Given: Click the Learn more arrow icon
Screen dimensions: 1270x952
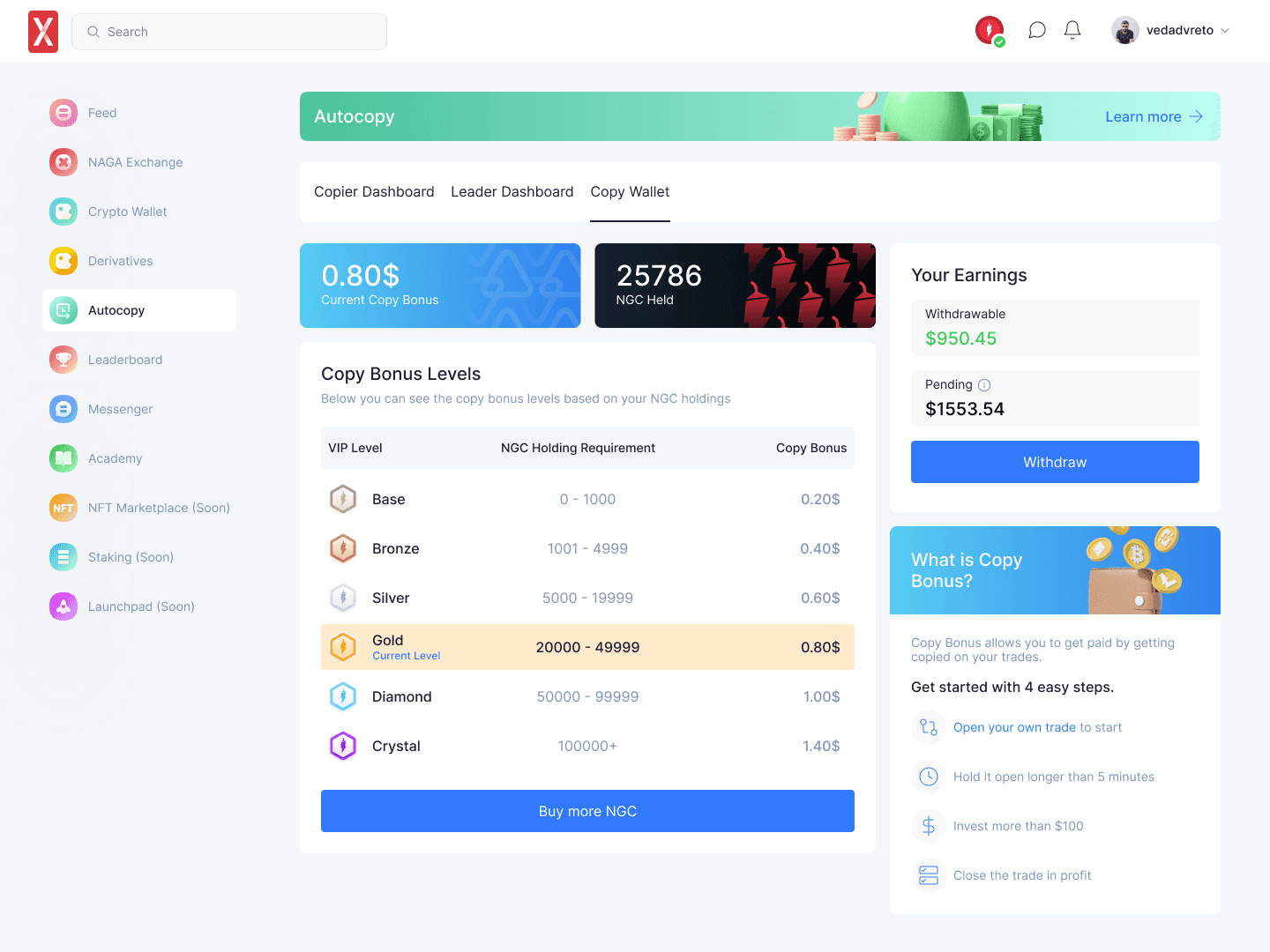Looking at the screenshot, I should [x=1196, y=116].
